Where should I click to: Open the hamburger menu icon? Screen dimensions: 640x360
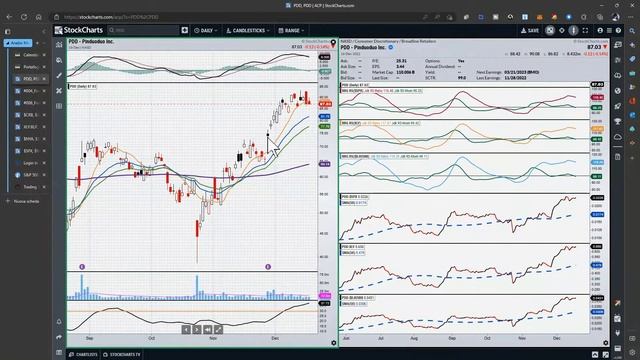tap(609, 31)
